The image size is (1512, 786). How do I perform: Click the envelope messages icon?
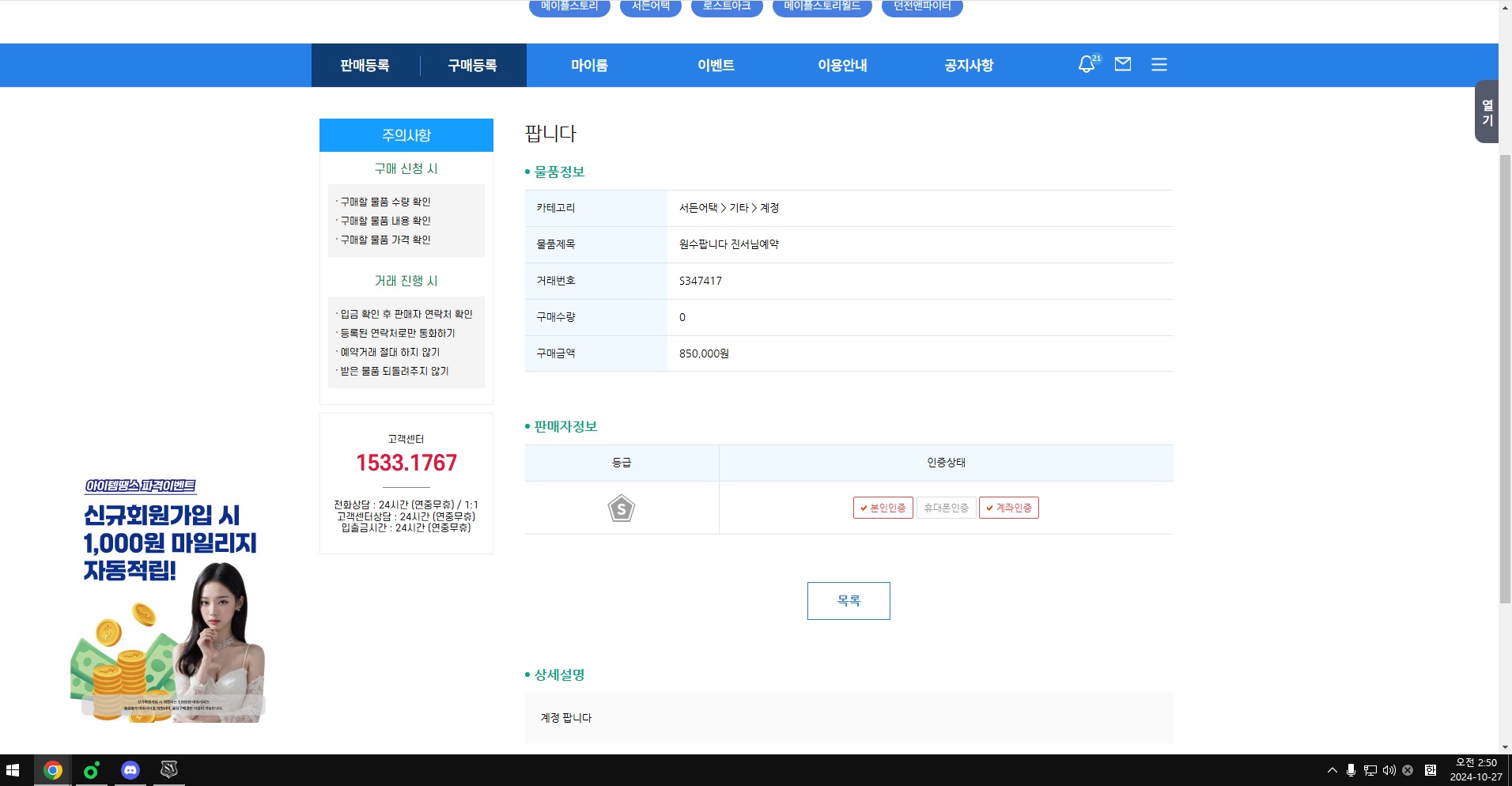coord(1122,64)
